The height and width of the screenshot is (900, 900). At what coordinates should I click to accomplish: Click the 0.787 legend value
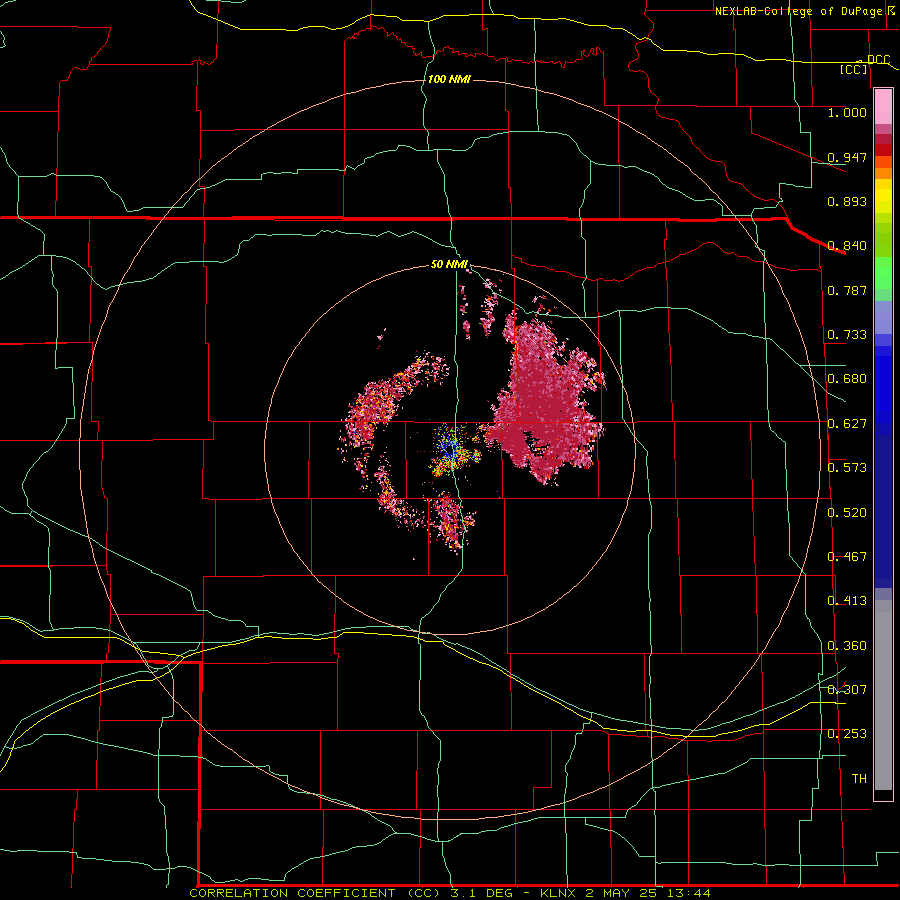click(x=847, y=290)
